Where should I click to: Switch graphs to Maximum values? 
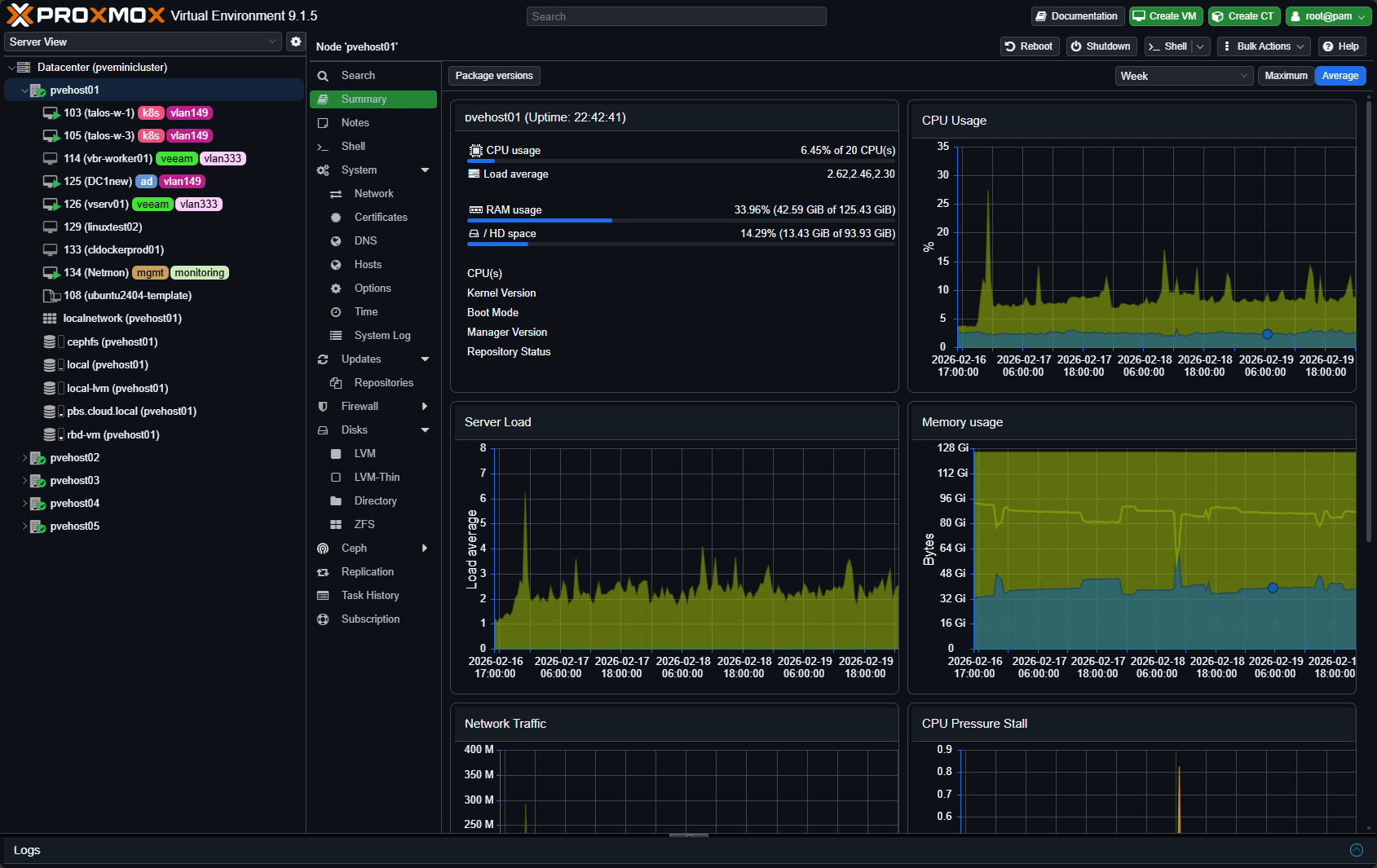(1286, 76)
